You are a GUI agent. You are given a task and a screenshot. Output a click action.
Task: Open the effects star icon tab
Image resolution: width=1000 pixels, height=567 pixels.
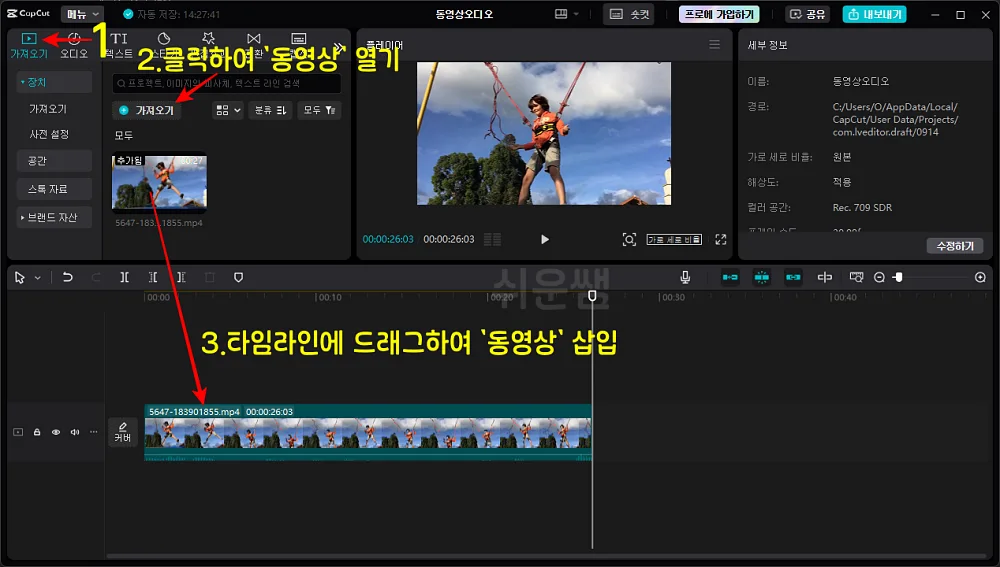[209, 40]
